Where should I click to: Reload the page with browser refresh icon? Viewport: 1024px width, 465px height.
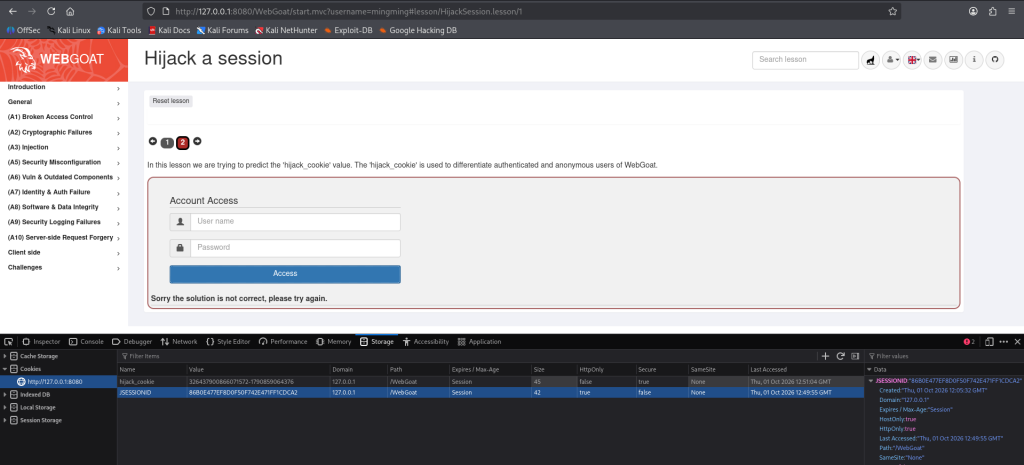pos(51,11)
